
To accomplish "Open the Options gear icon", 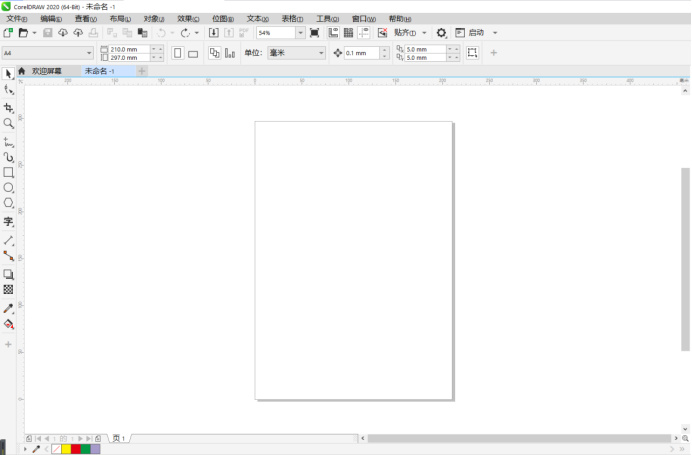I will coord(441,33).
